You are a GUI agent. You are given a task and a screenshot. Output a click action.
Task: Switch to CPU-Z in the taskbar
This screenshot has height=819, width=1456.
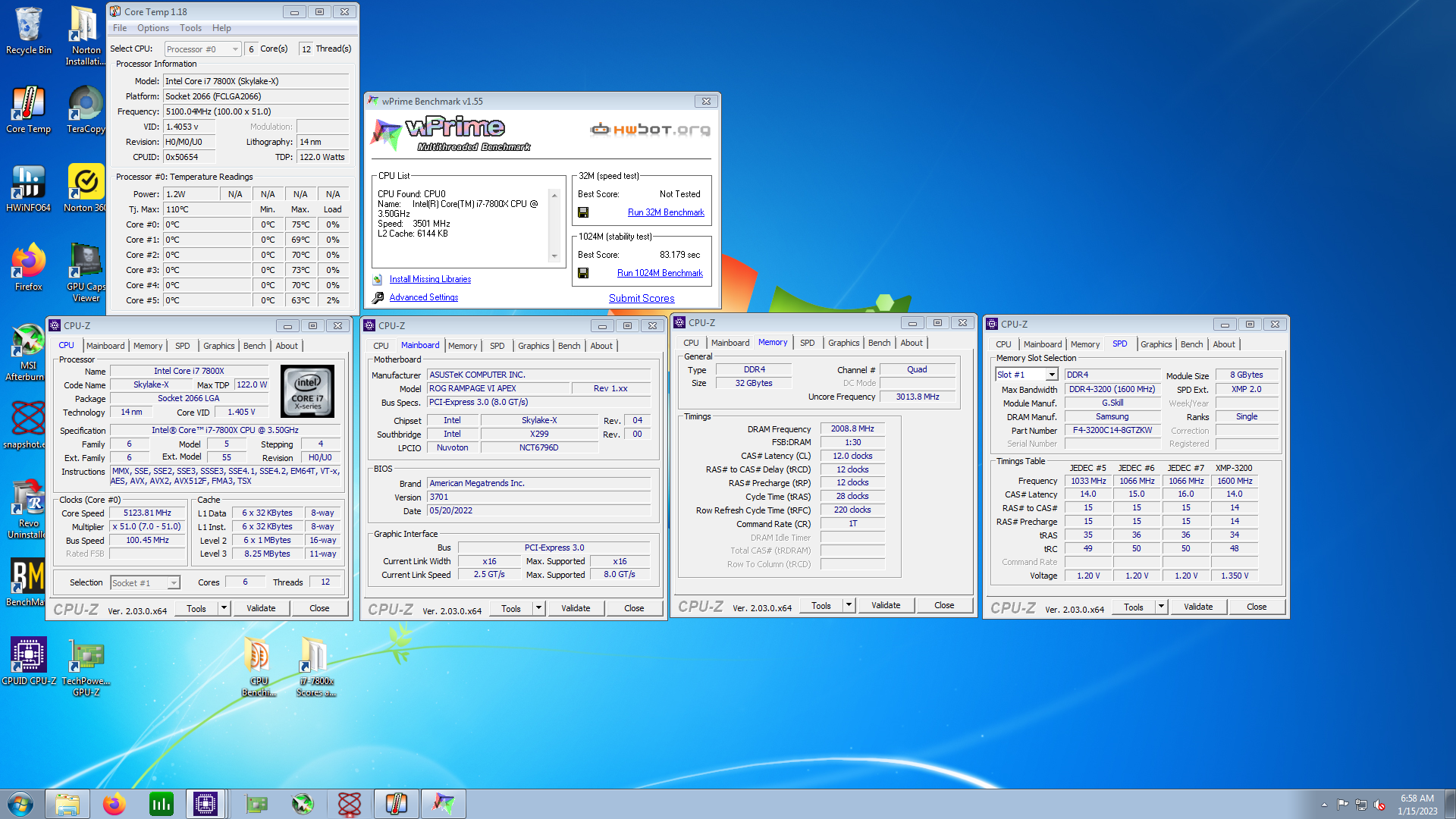206,804
